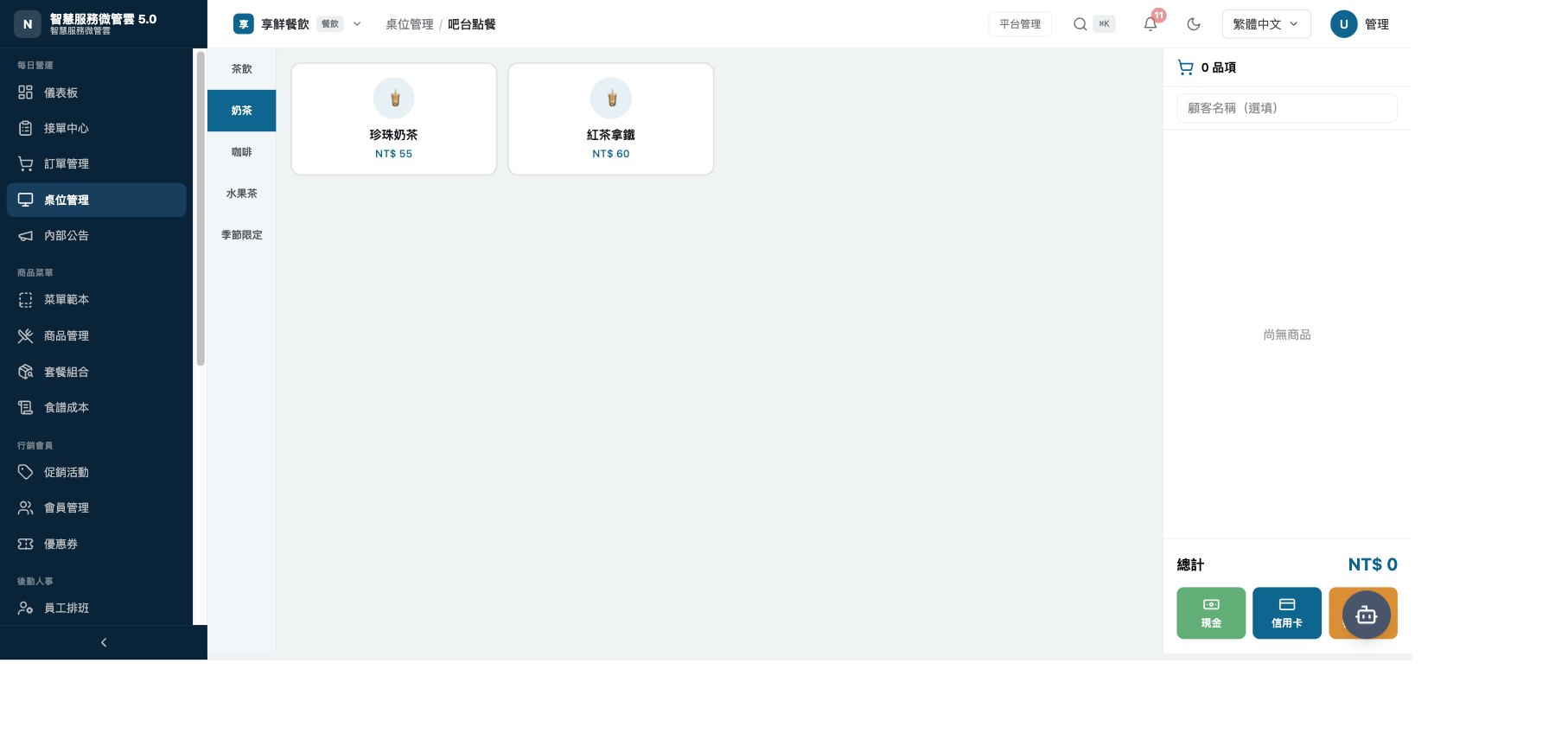Select the 茶飲 category tab
This screenshot has height=733, width=1568.
242,69
